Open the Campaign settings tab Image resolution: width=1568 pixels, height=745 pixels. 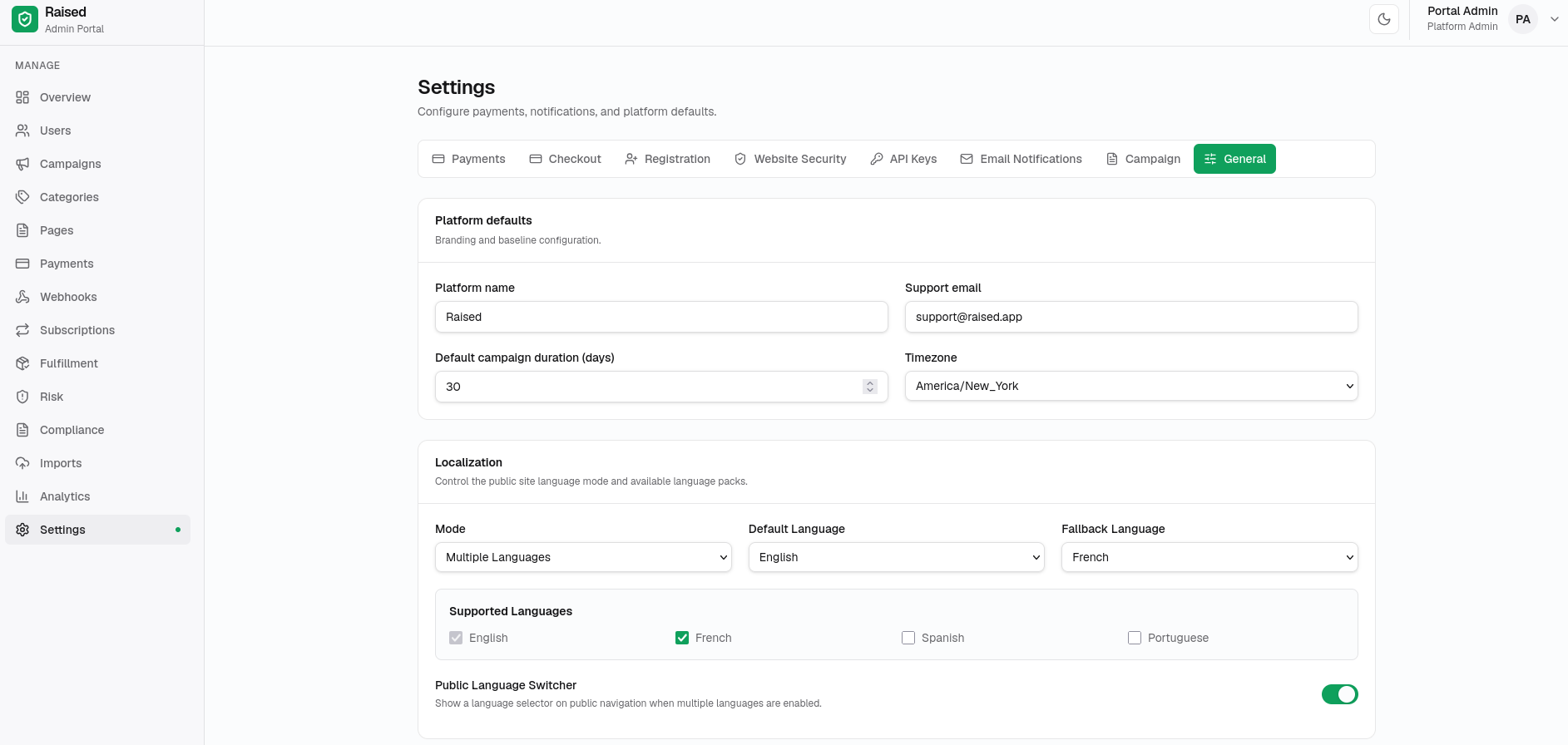pos(1144,159)
